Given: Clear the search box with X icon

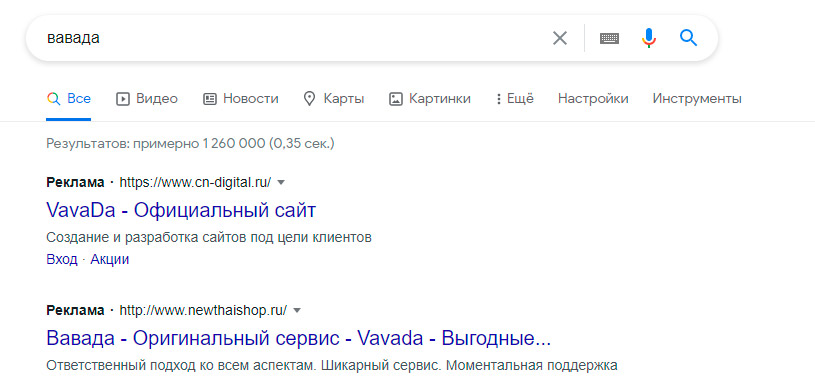Looking at the screenshot, I should click(x=559, y=38).
